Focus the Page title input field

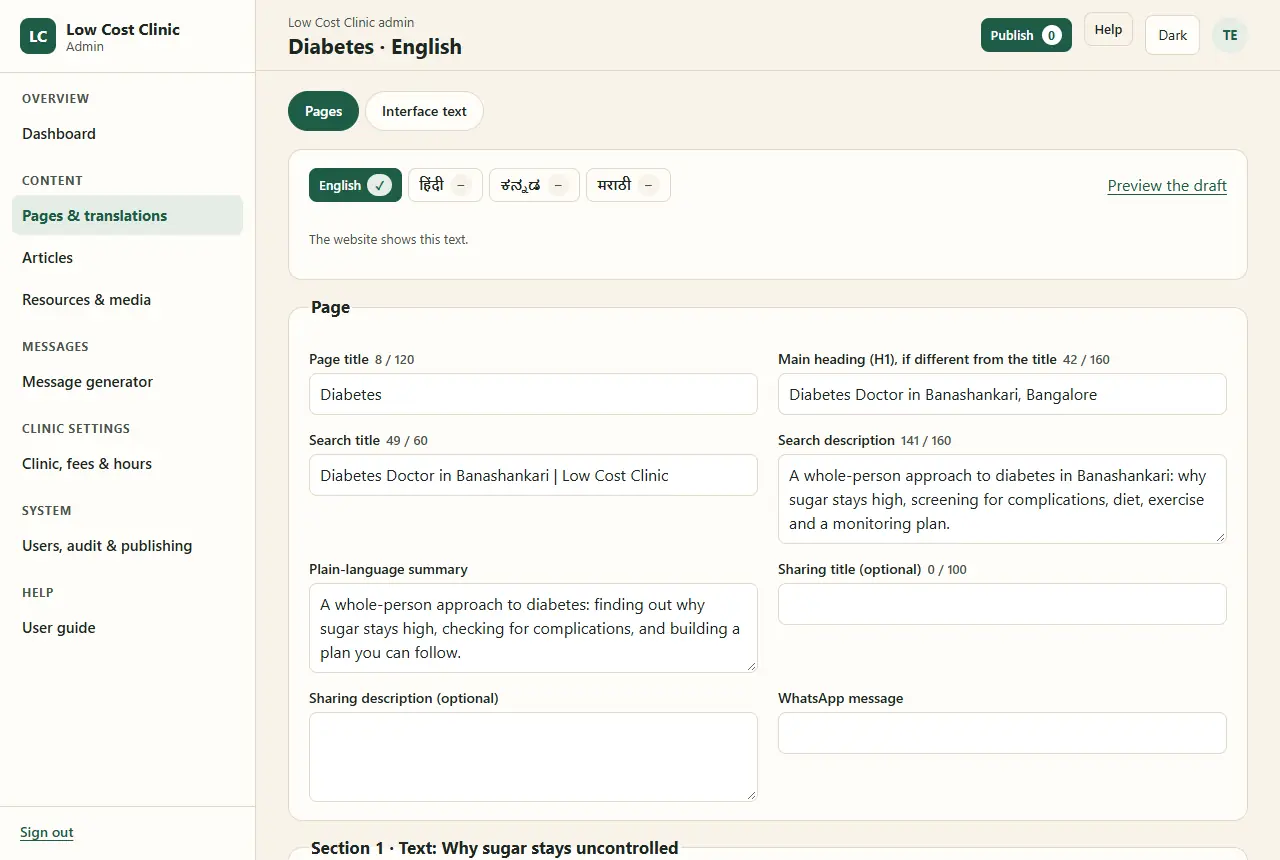(533, 394)
